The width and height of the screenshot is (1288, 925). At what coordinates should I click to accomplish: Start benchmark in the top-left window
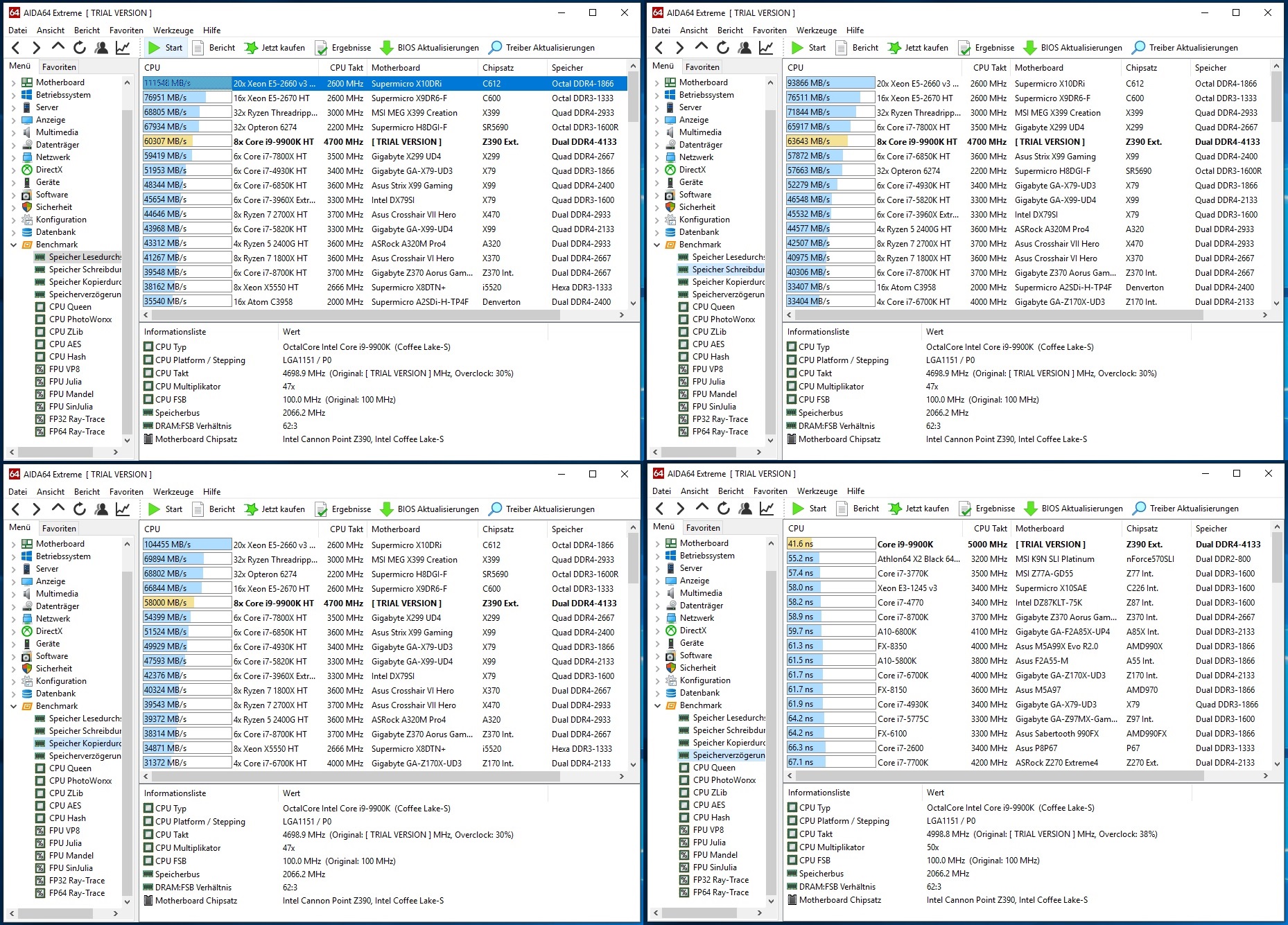[x=165, y=48]
